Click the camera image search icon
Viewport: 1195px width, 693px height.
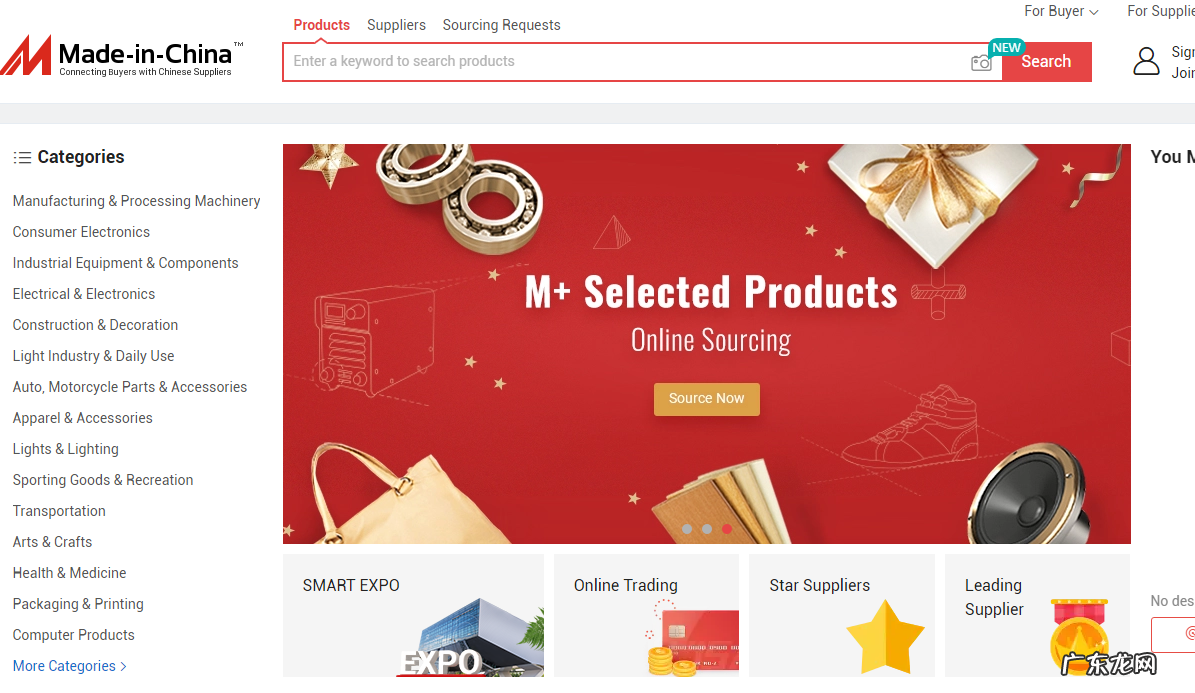pos(981,63)
